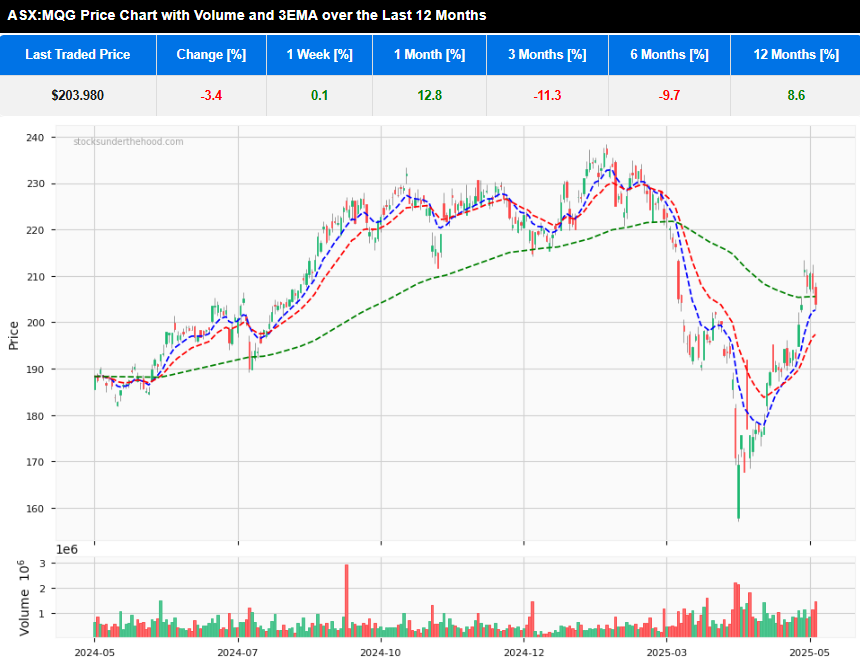
Task: Click the 2025-03 date axis label
Action: click(x=667, y=652)
